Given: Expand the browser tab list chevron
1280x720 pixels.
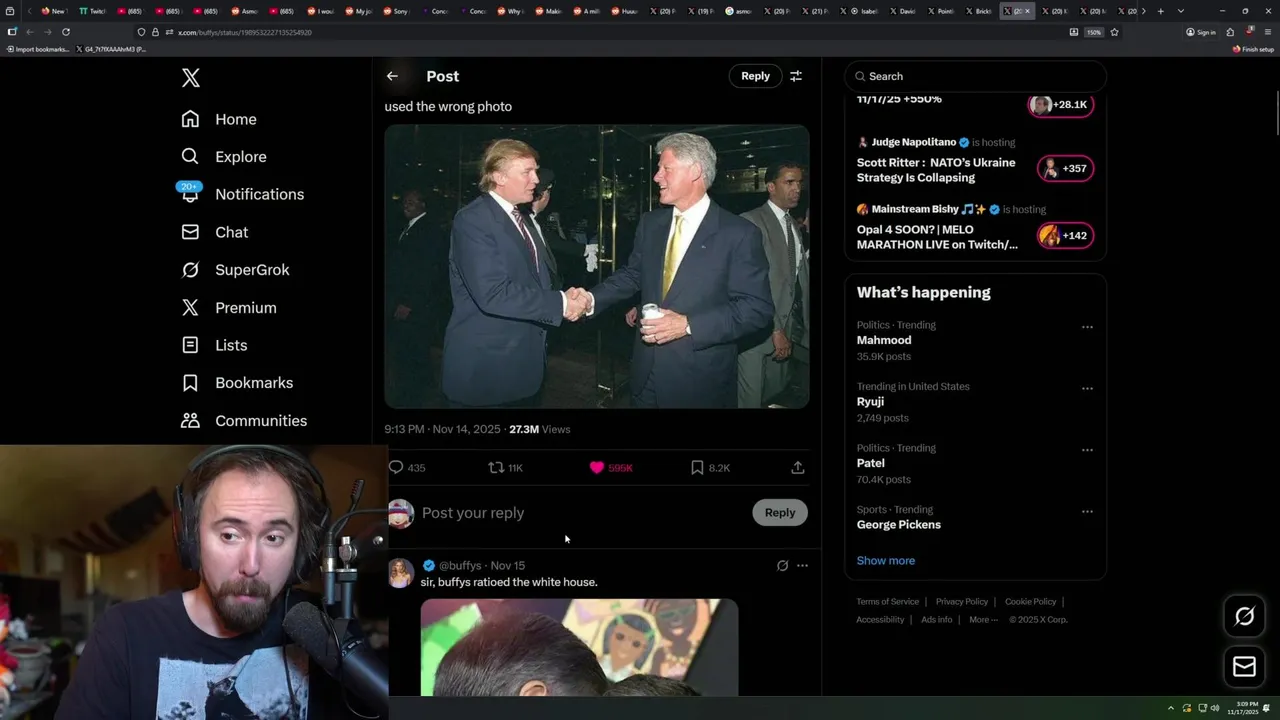Looking at the screenshot, I should (x=1181, y=11).
